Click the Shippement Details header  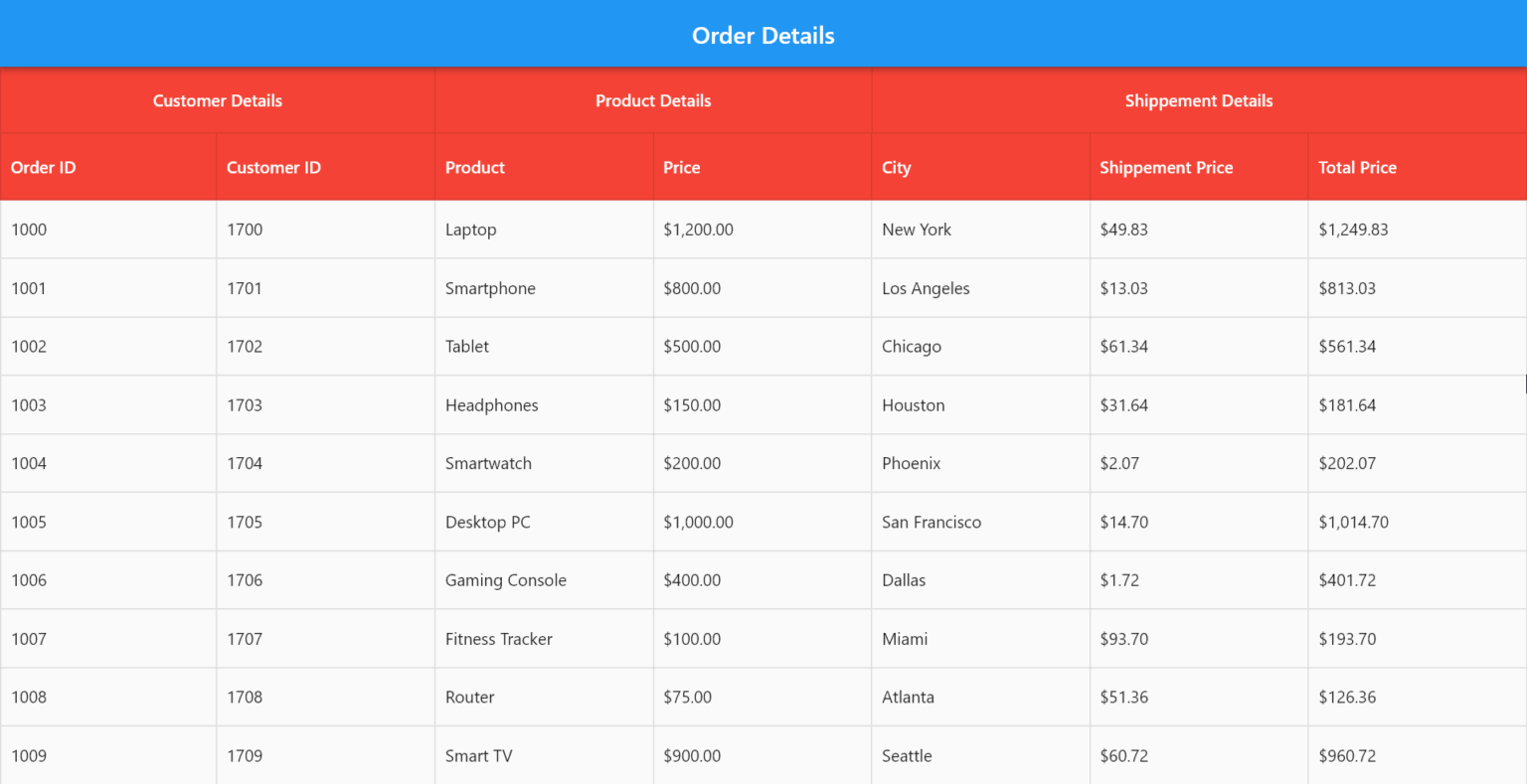[x=1199, y=100]
